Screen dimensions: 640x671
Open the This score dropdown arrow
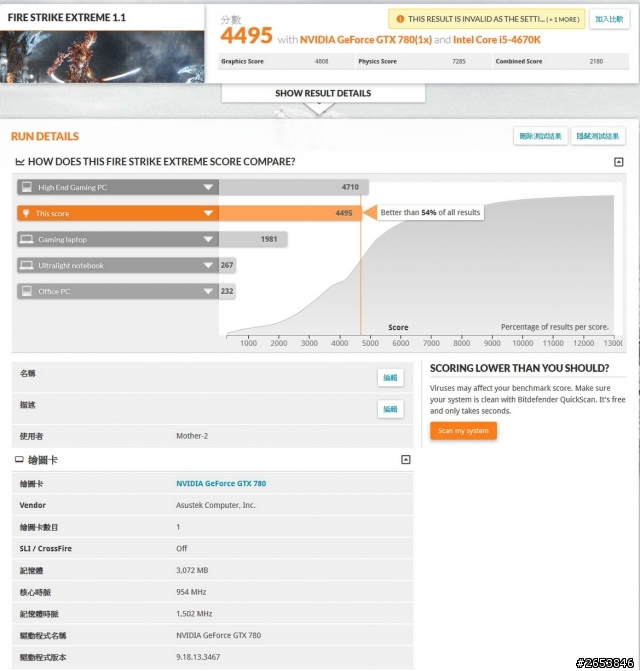(208, 213)
